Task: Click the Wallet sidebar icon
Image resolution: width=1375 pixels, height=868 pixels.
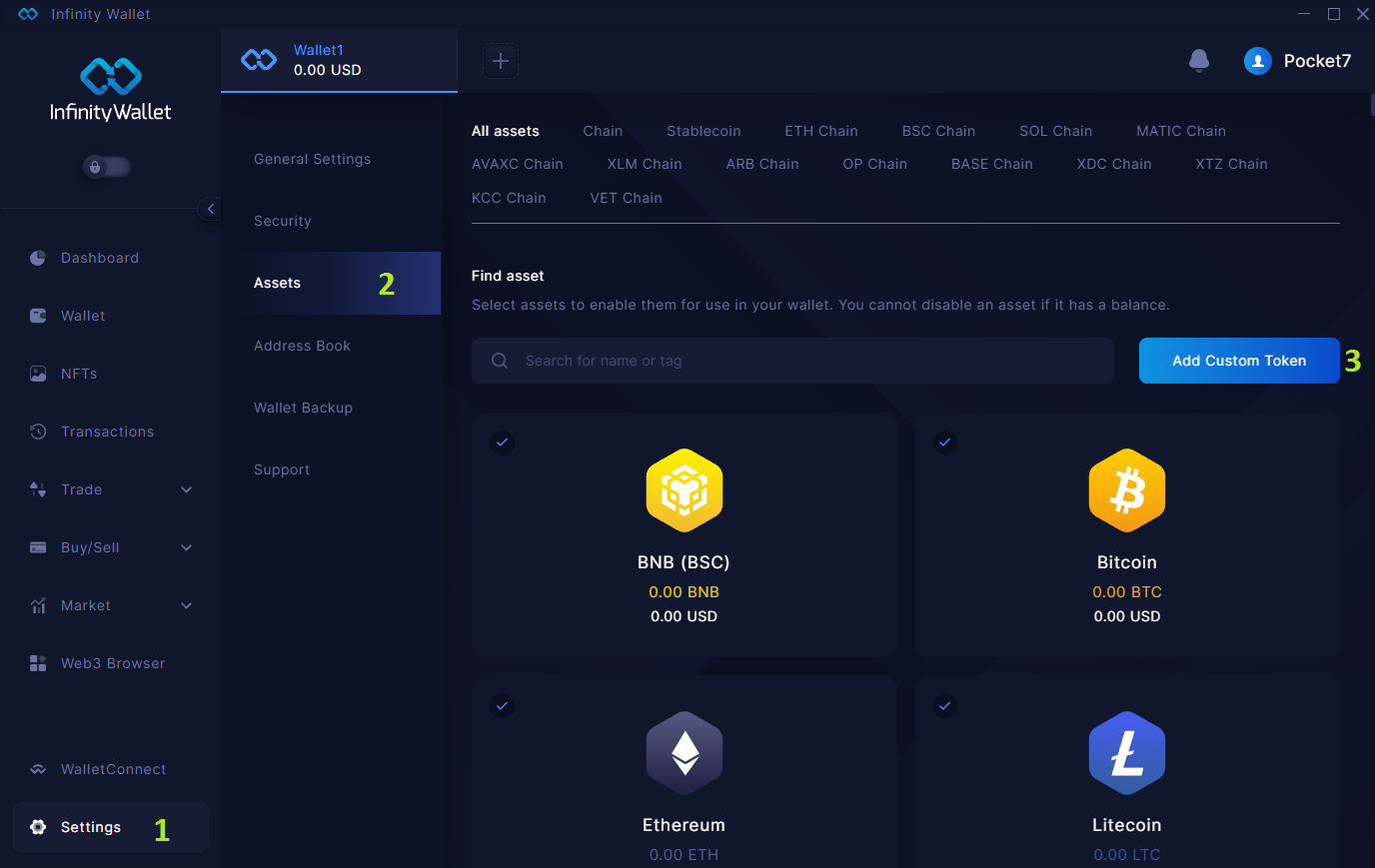Action: pos(38,316)
